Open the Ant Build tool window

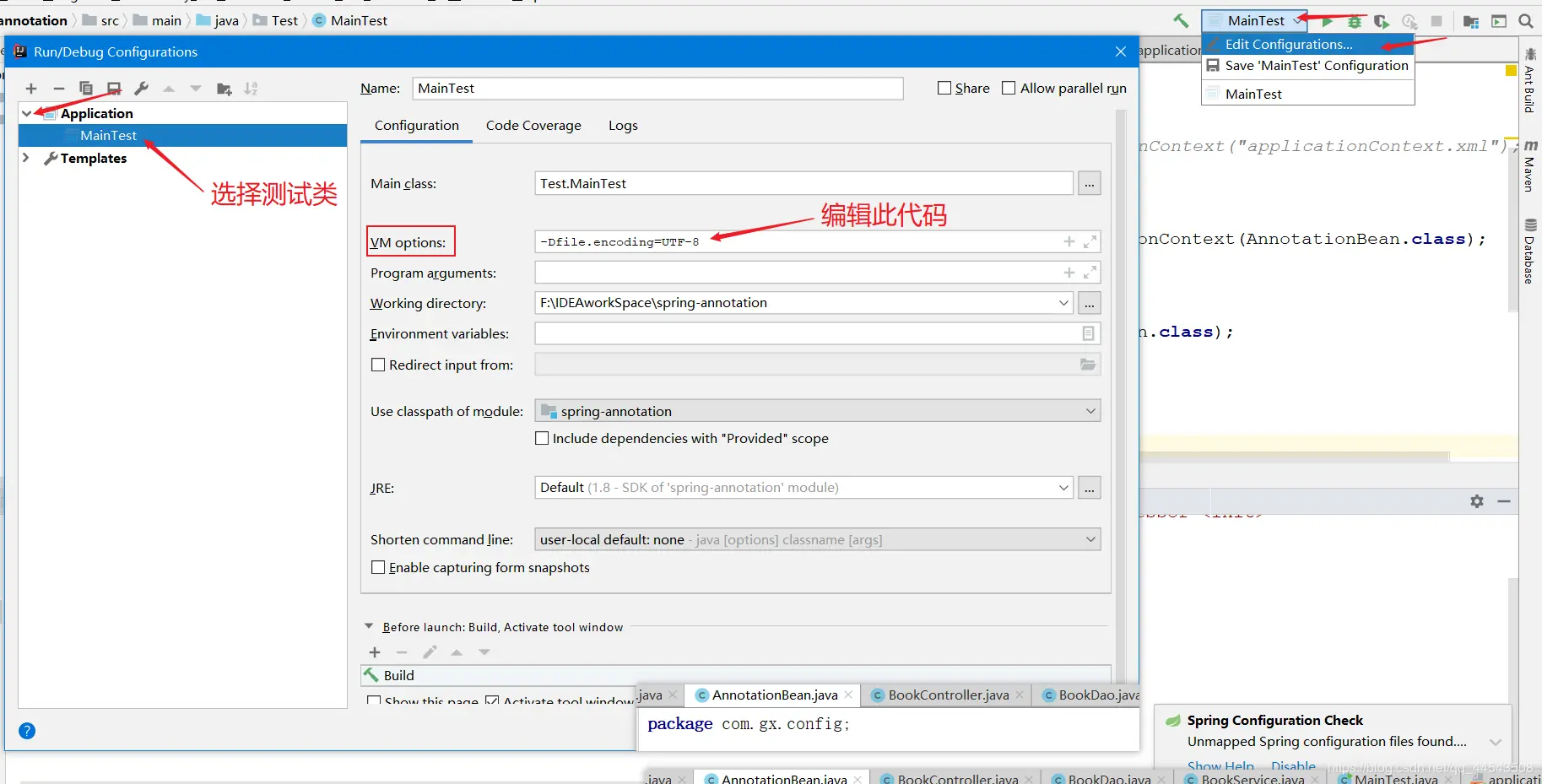pyautogui.click(x=1529, y=79)
